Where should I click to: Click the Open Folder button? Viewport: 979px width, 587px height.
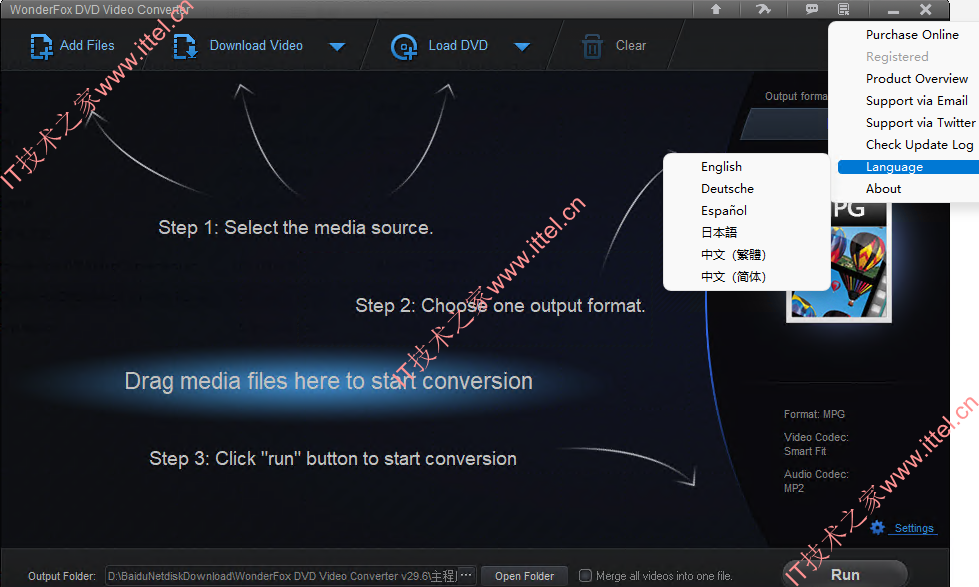tap(524, 576)
